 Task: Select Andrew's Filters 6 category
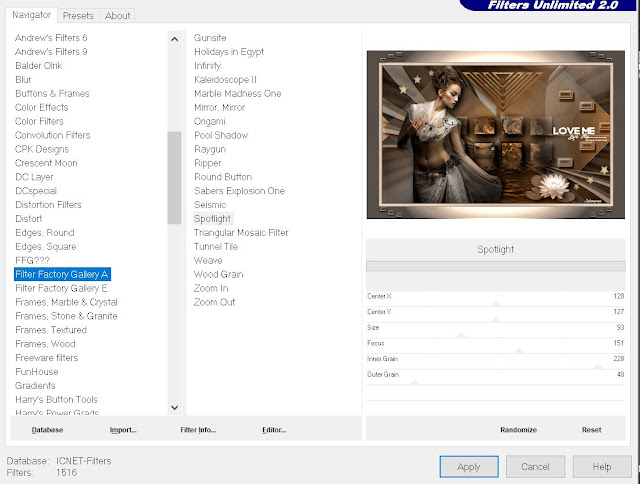click(x=51, y=38)
